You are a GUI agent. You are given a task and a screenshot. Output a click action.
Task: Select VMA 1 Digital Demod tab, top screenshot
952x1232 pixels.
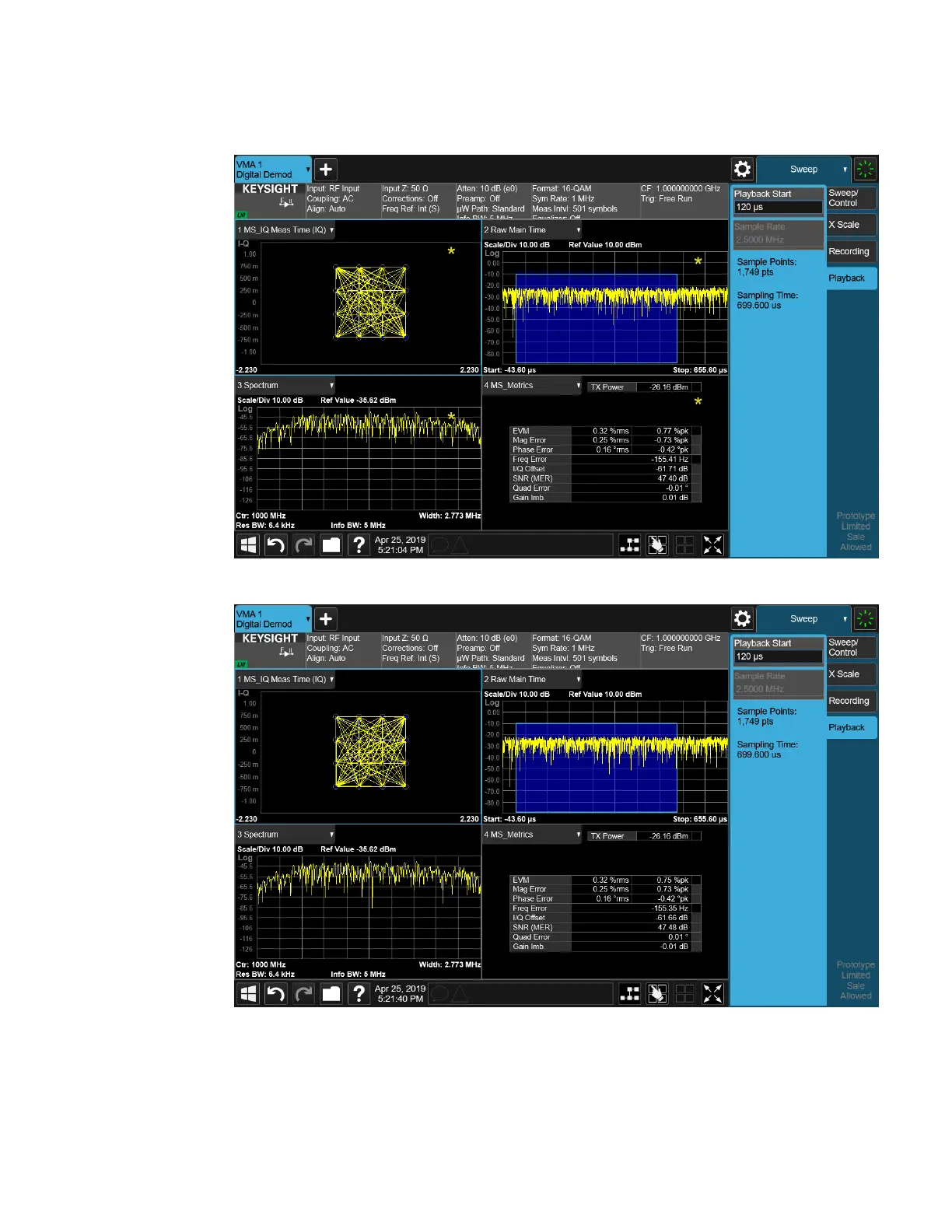click(x=272, y=170)
